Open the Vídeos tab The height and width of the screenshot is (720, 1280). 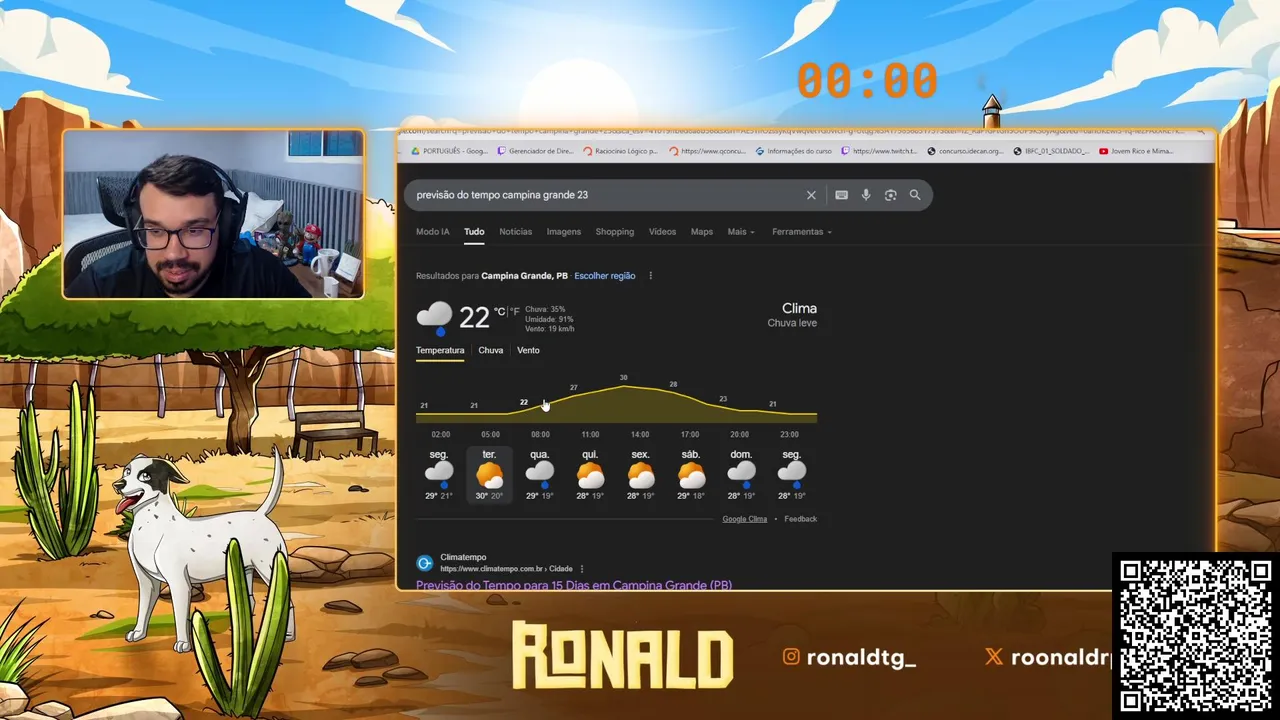coord(662,232)
